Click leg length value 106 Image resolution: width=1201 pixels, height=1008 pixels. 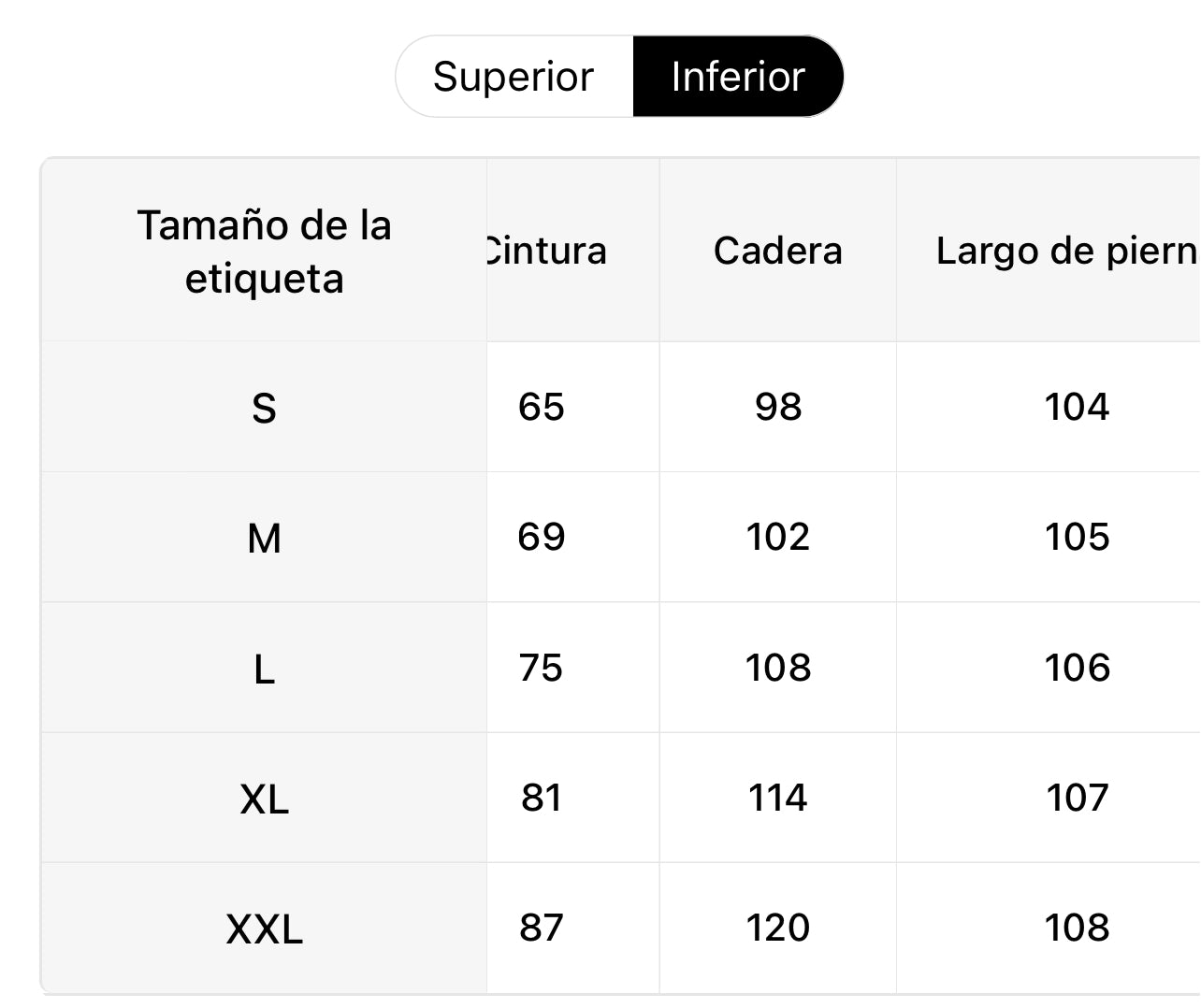point(1077,668)
